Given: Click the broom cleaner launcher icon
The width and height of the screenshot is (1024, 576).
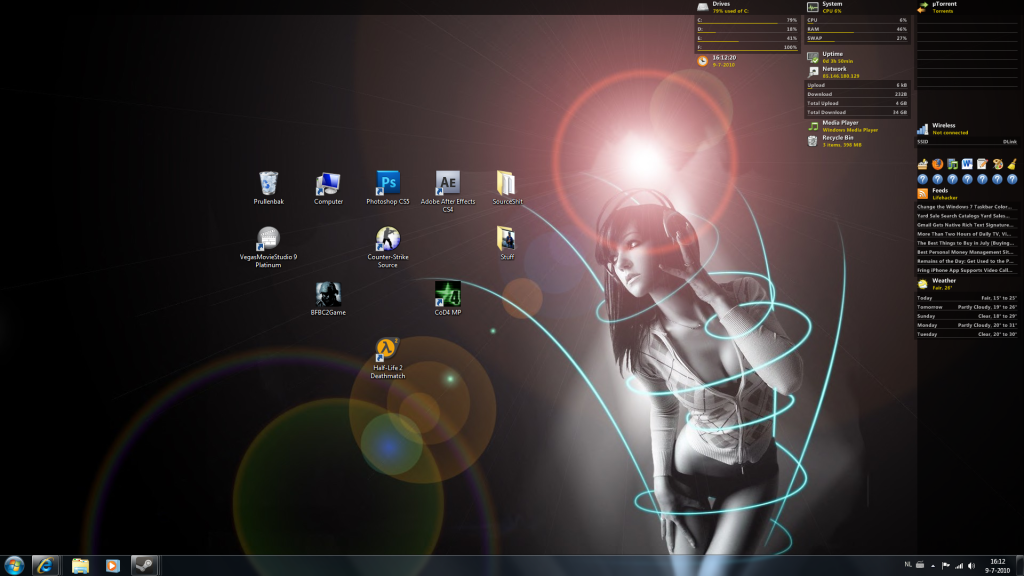Looking at the screenshot, I should point(1012,164).
